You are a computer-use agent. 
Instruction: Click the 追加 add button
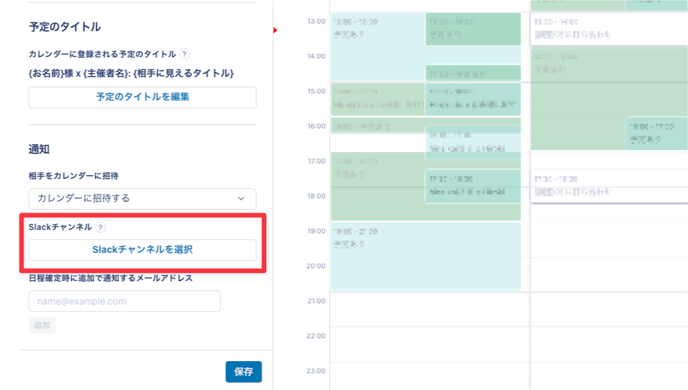click(x=42, y=325)
